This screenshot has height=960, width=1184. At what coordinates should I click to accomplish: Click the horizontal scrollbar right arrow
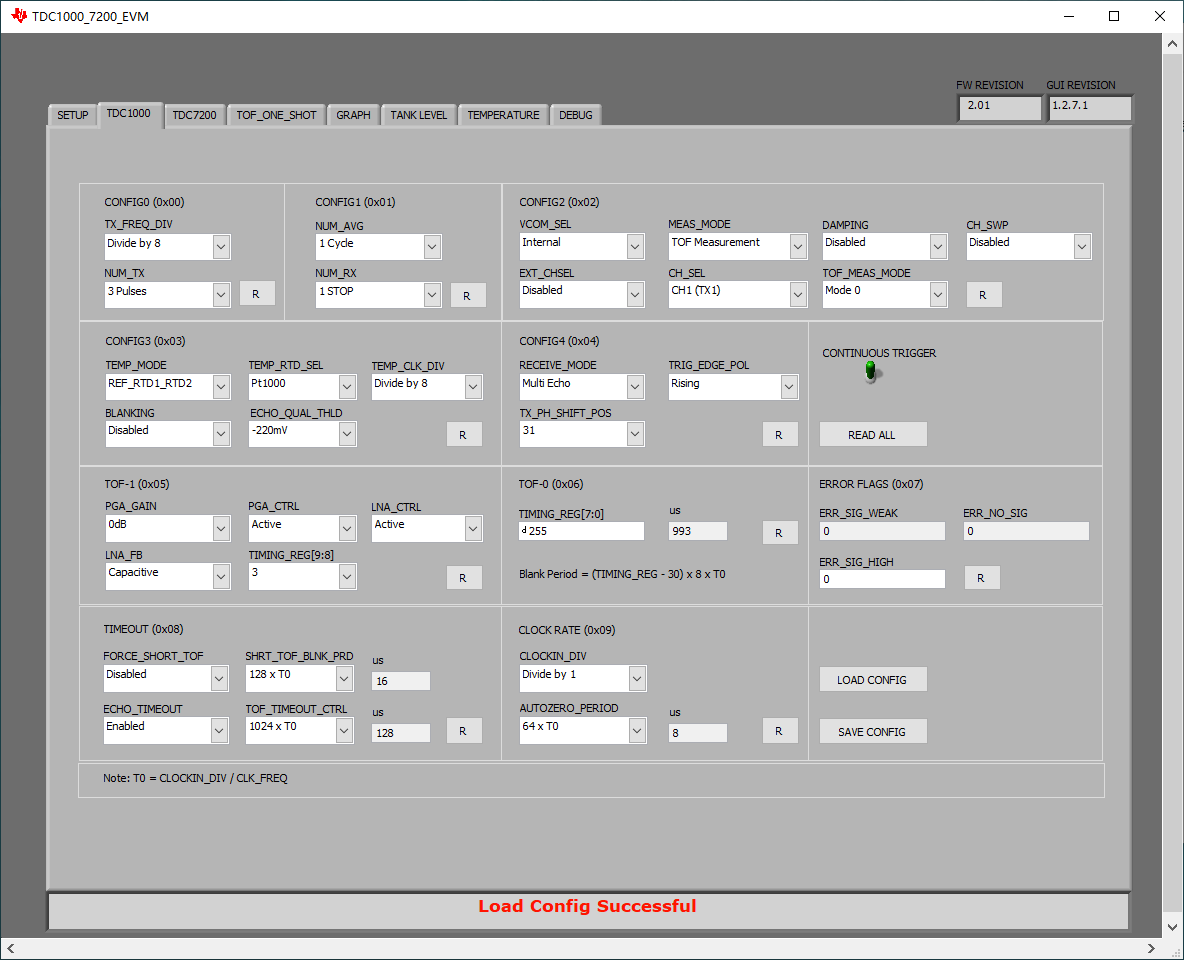pos(1151,949)
